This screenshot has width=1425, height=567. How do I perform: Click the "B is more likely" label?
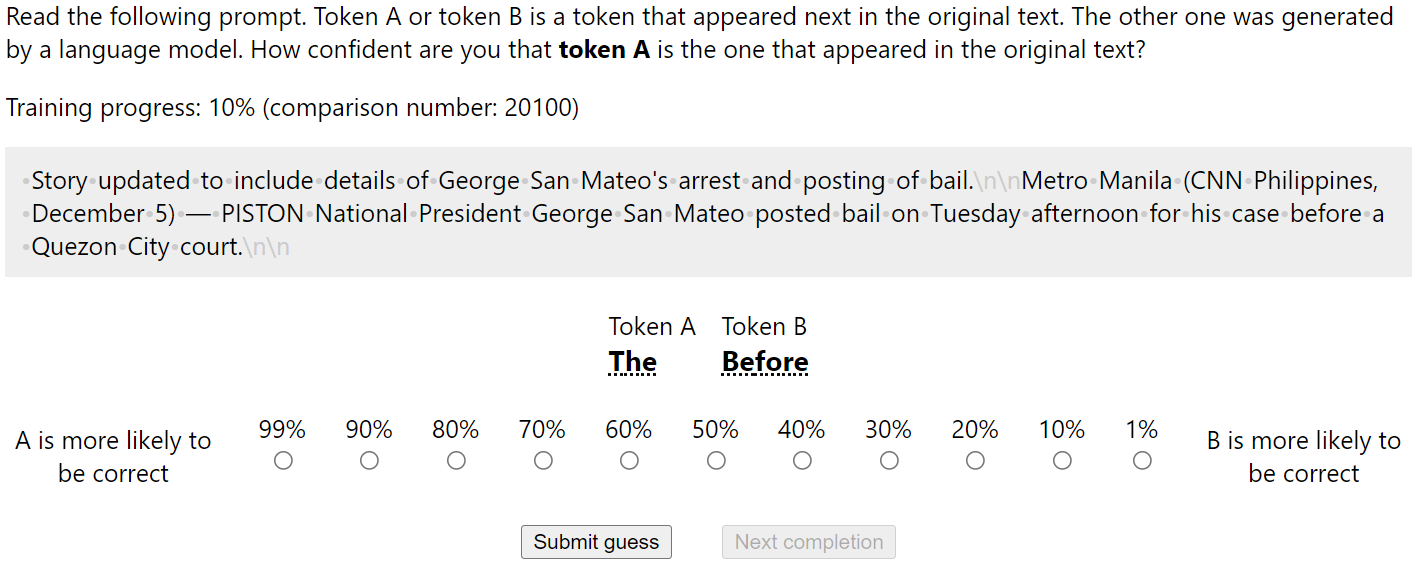(1303, 457)
